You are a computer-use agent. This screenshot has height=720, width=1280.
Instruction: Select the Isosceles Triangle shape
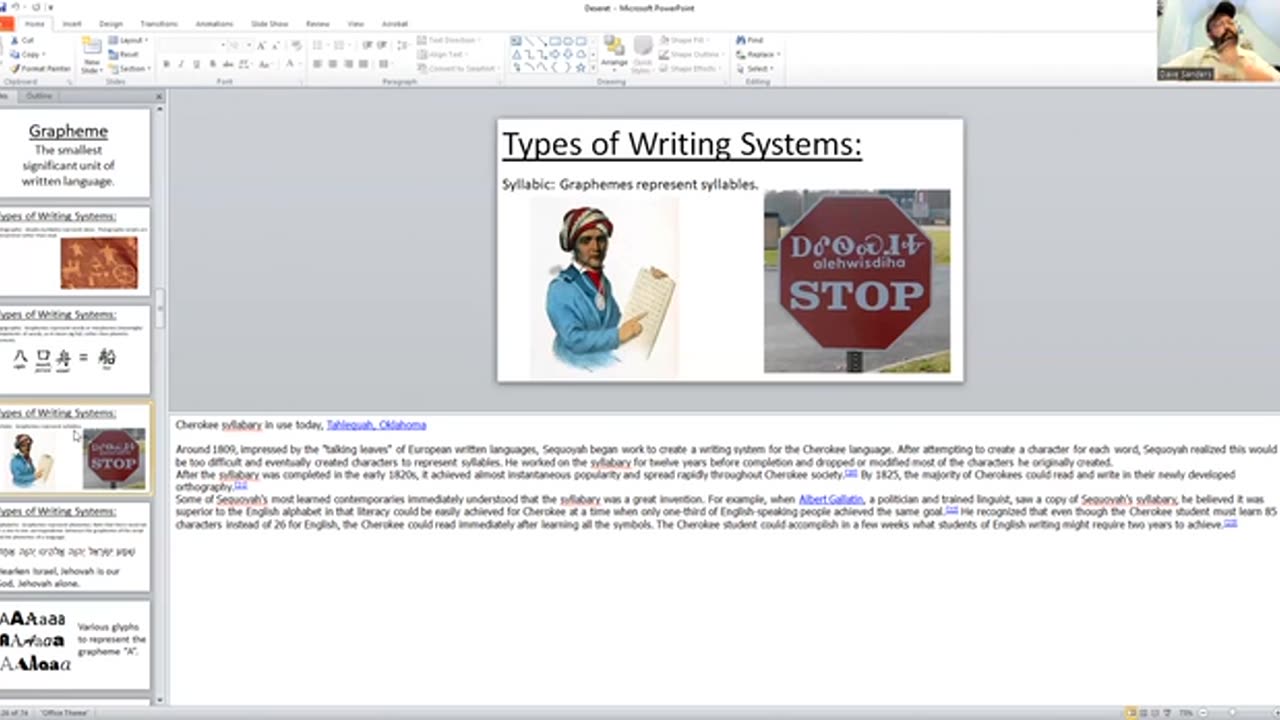tap(517, 54)
